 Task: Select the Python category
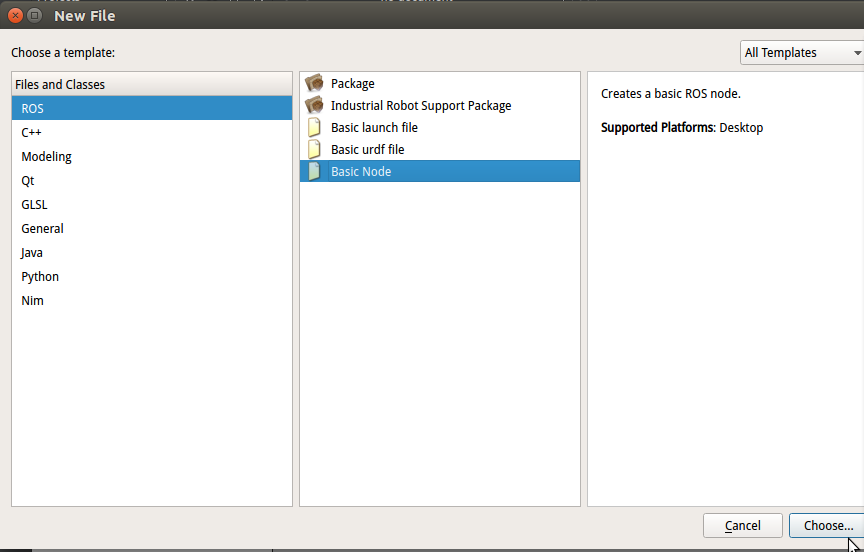[152, 277]
